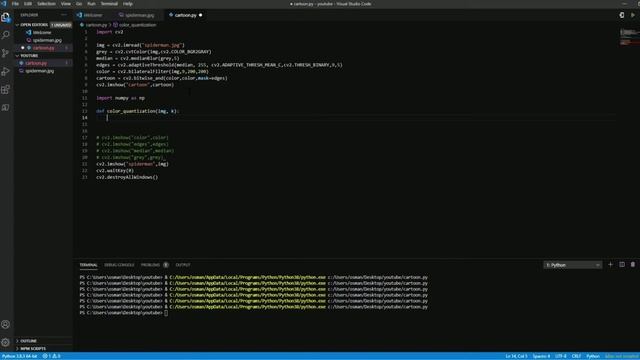Switch to the spiderman.jpg editor tab
This screenshot has width=640, height=360.
click(x=139, y=15)
